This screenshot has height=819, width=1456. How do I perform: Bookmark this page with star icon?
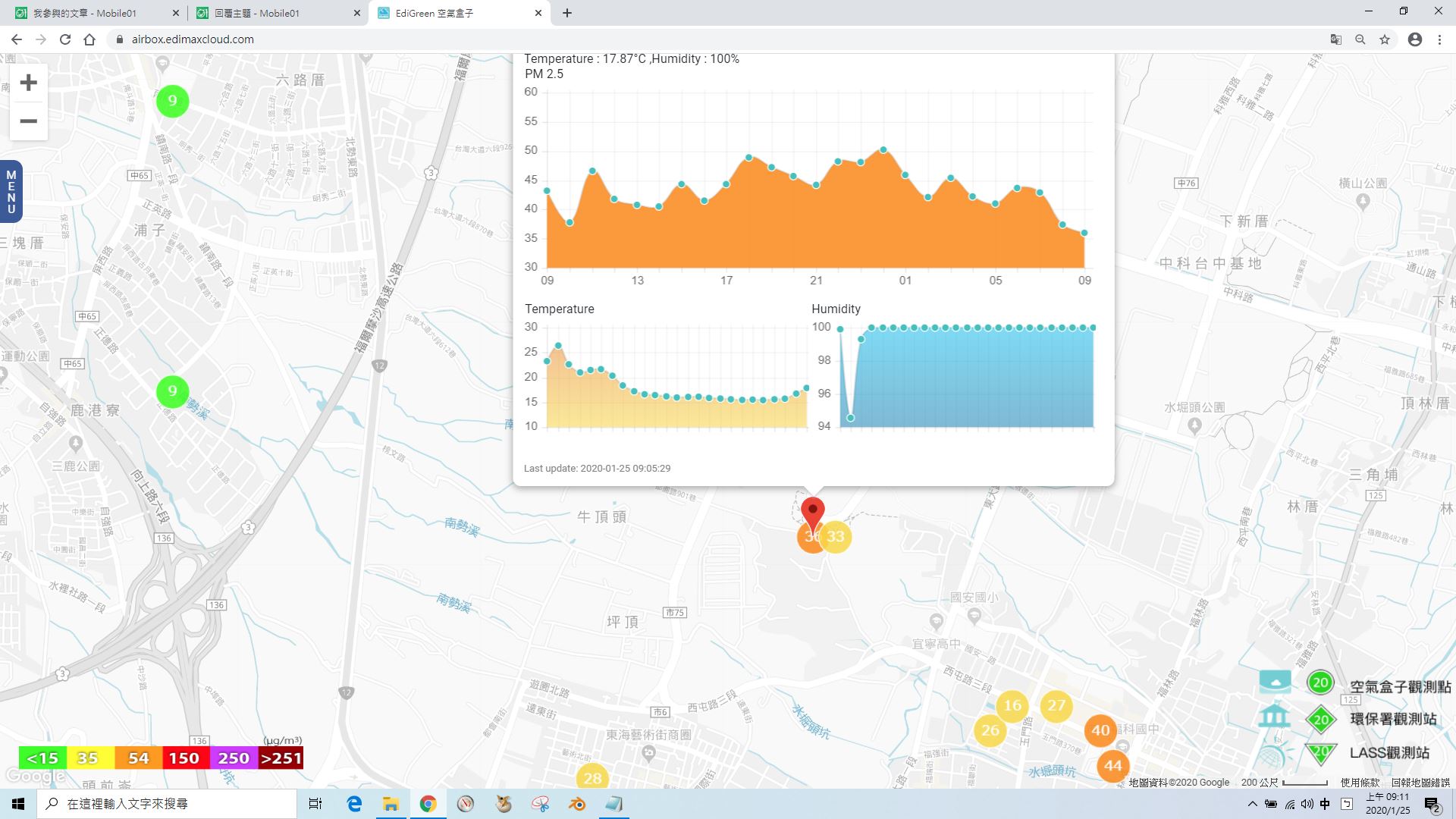point(1385,39)
